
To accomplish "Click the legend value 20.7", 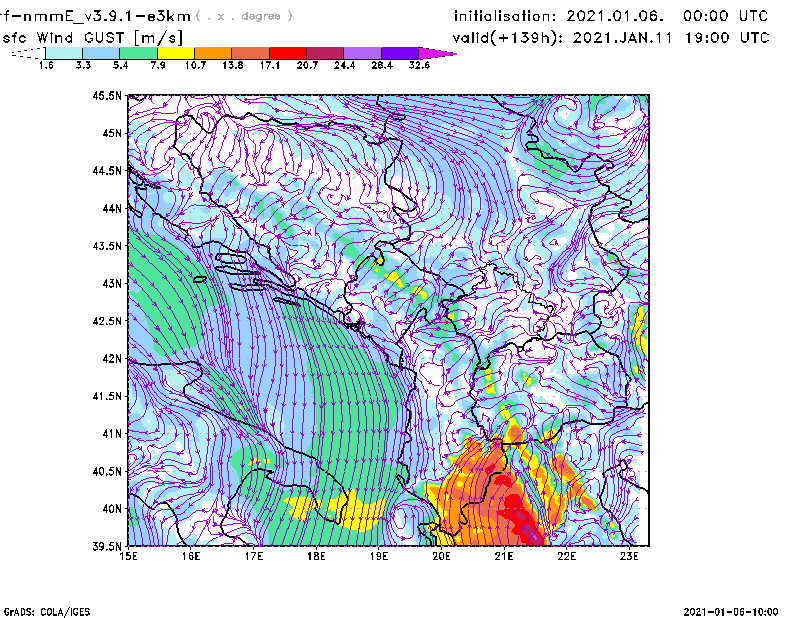I will click(307, 65).
